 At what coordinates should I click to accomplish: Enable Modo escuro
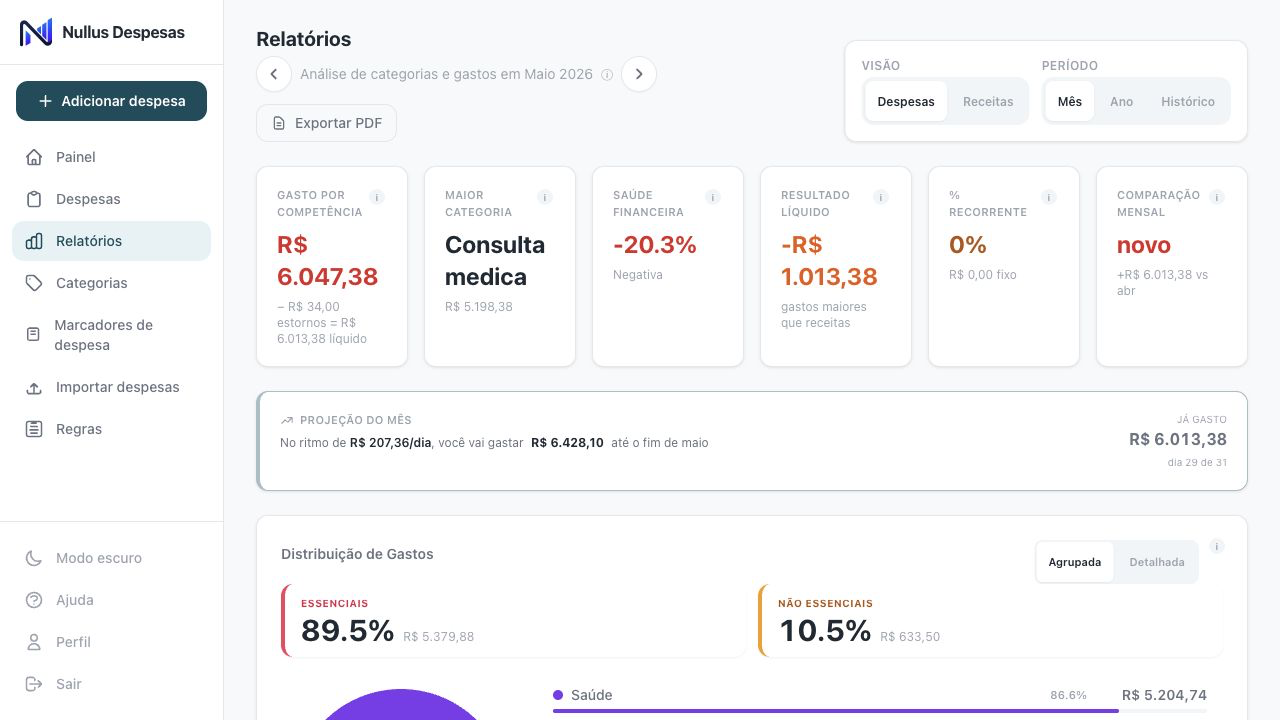pos(112,558)
